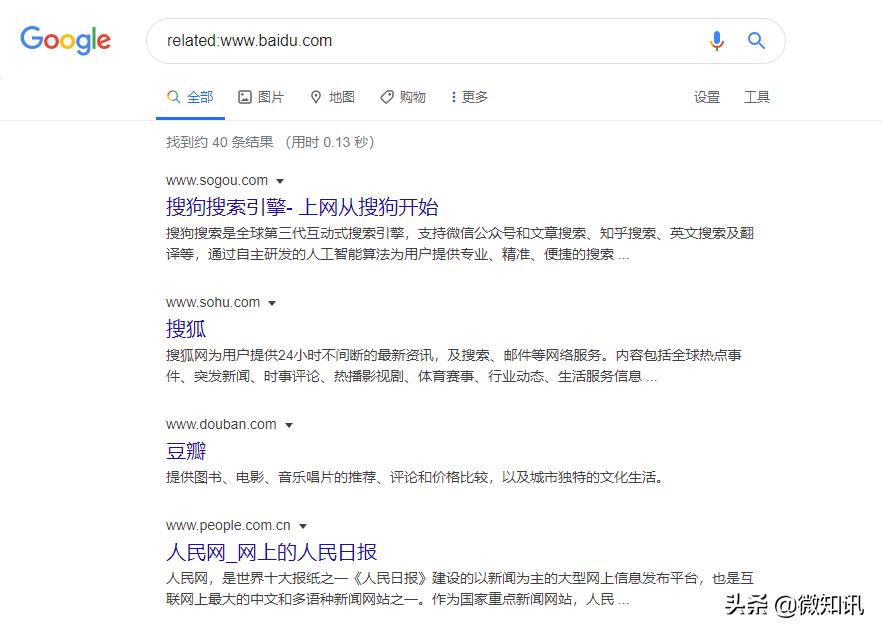
Task: Open the 豆瓣 result link
Action: 186,451
